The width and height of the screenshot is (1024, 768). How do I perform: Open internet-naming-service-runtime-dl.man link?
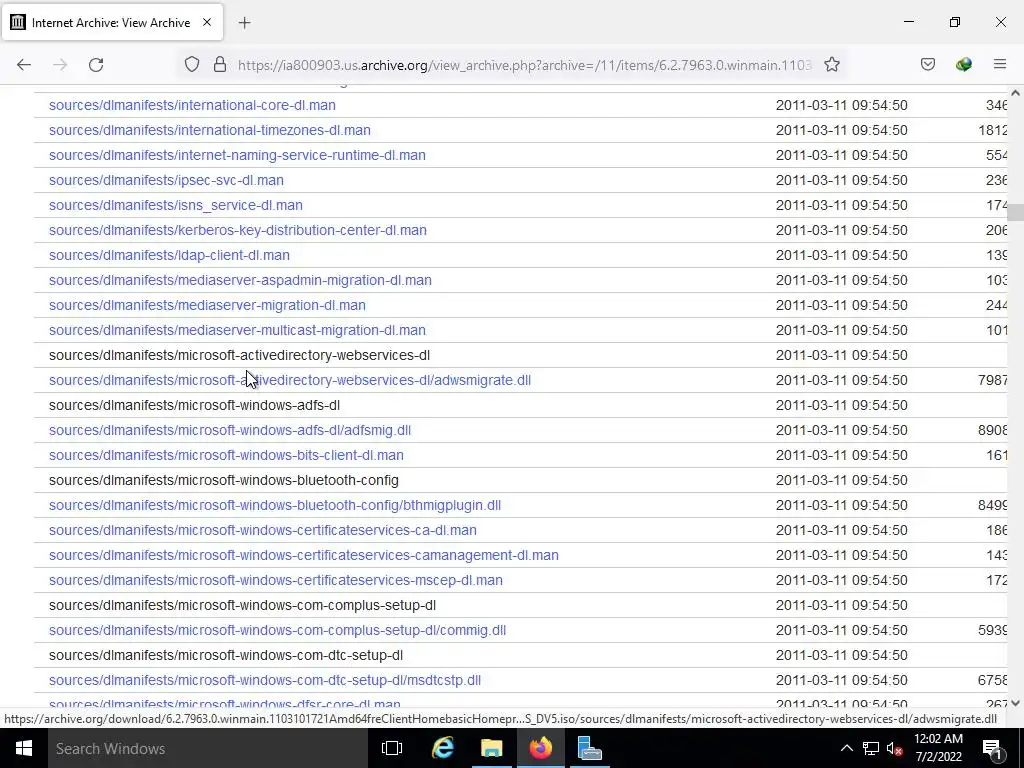tap(237, 155)
